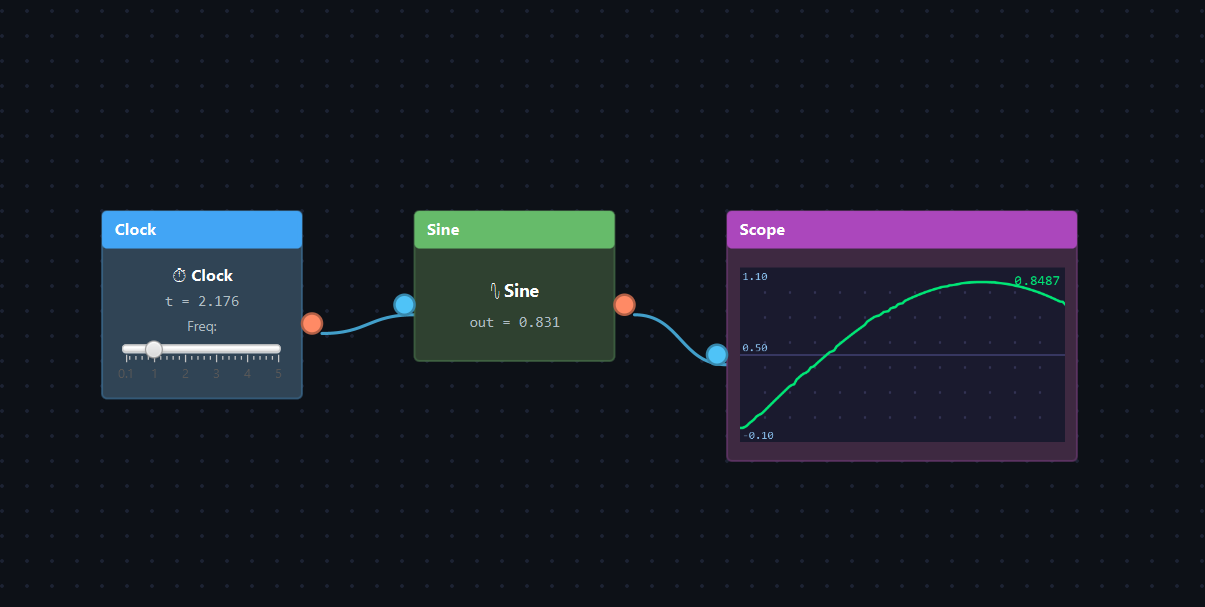Click the Sine node's blue input port
The height and width of the screenshot is (607, 1205).
[x=404, y=304]
